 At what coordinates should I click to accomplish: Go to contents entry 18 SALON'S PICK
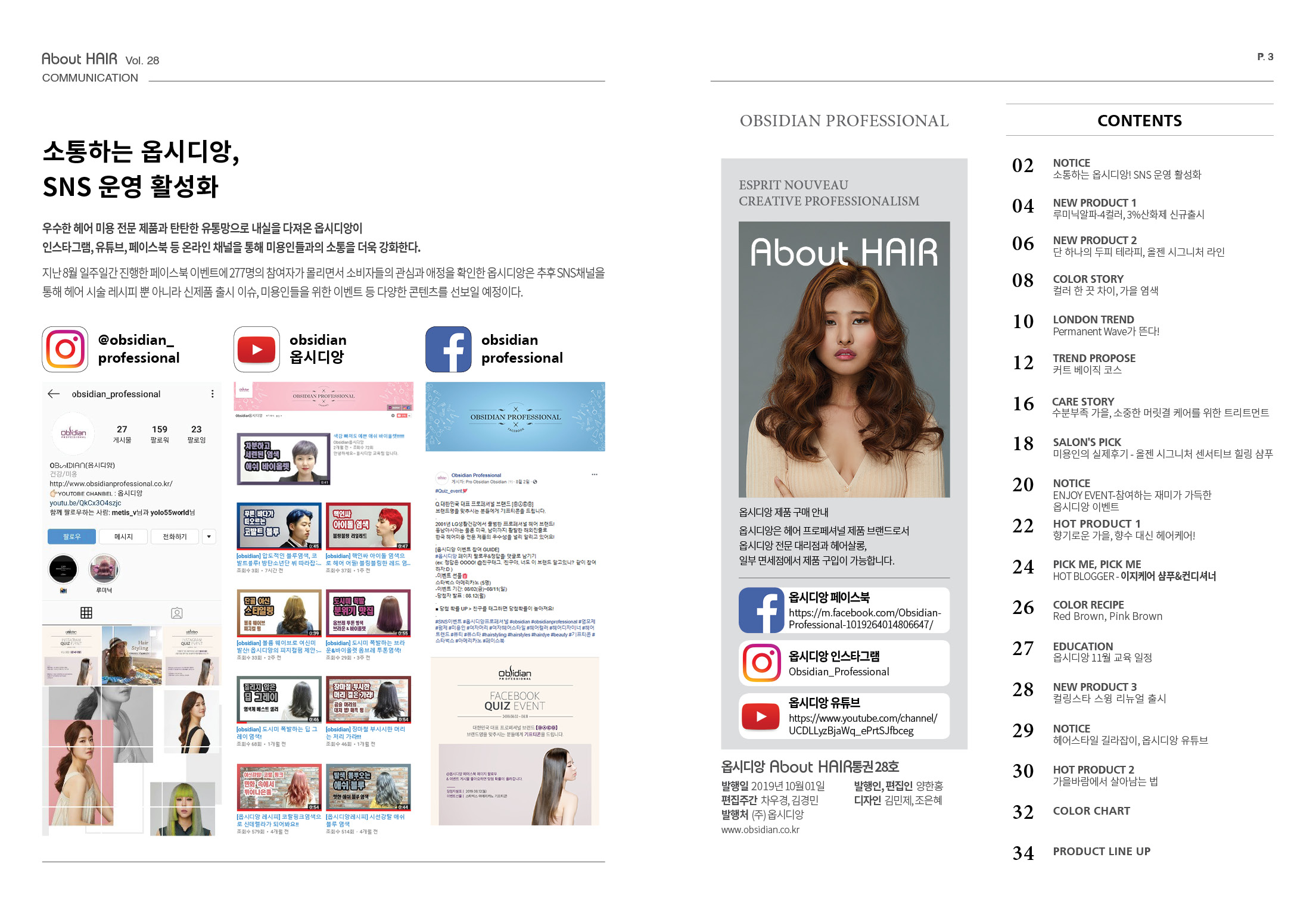[x=1143, y=447]
